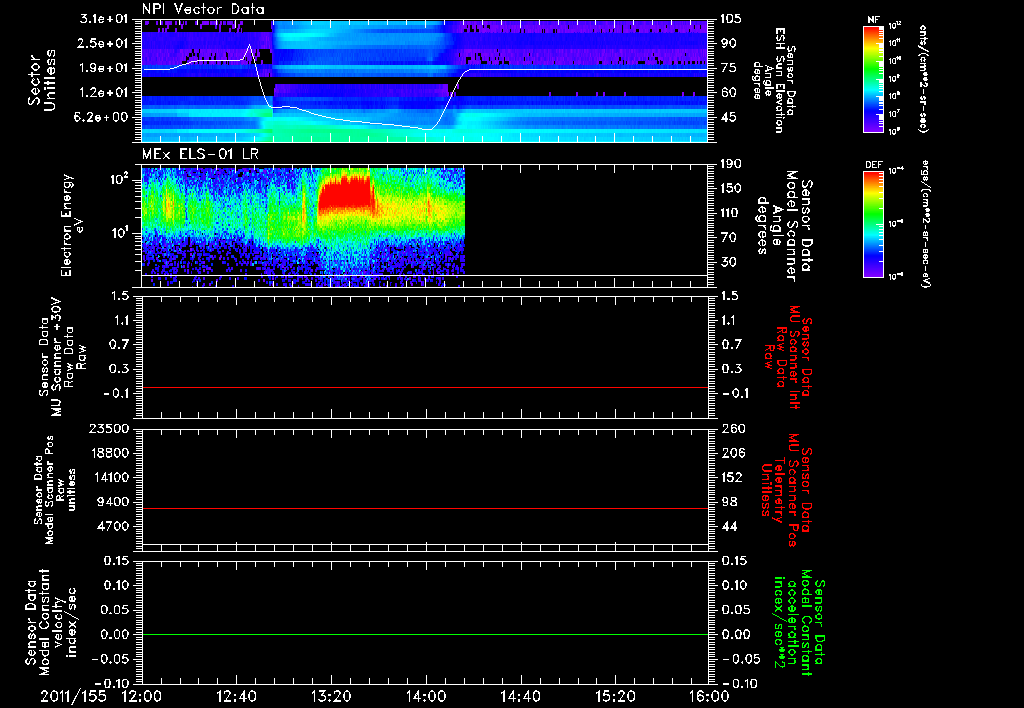Click the "Electron Energy eV" axis label
1024x708 pixels.
pos(73,225)
